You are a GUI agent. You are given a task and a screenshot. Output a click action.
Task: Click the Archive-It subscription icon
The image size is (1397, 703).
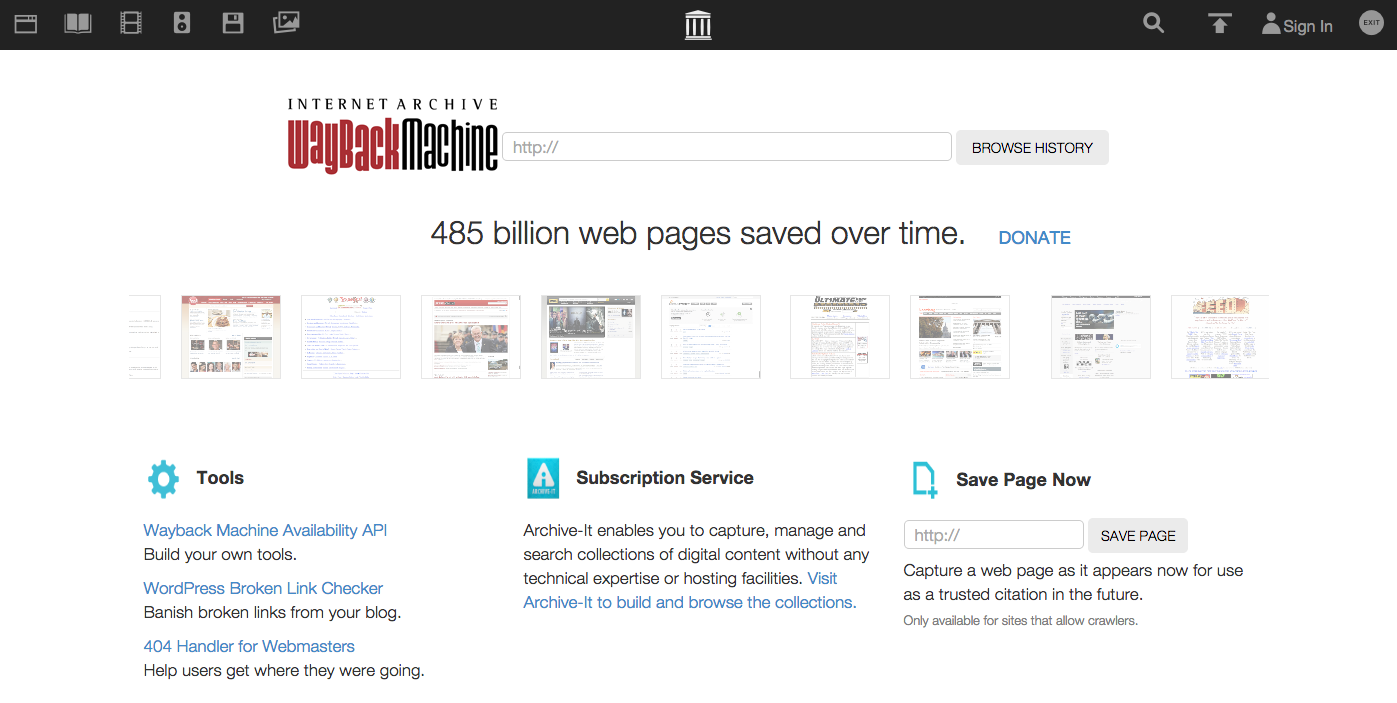[x=543, y=478]
